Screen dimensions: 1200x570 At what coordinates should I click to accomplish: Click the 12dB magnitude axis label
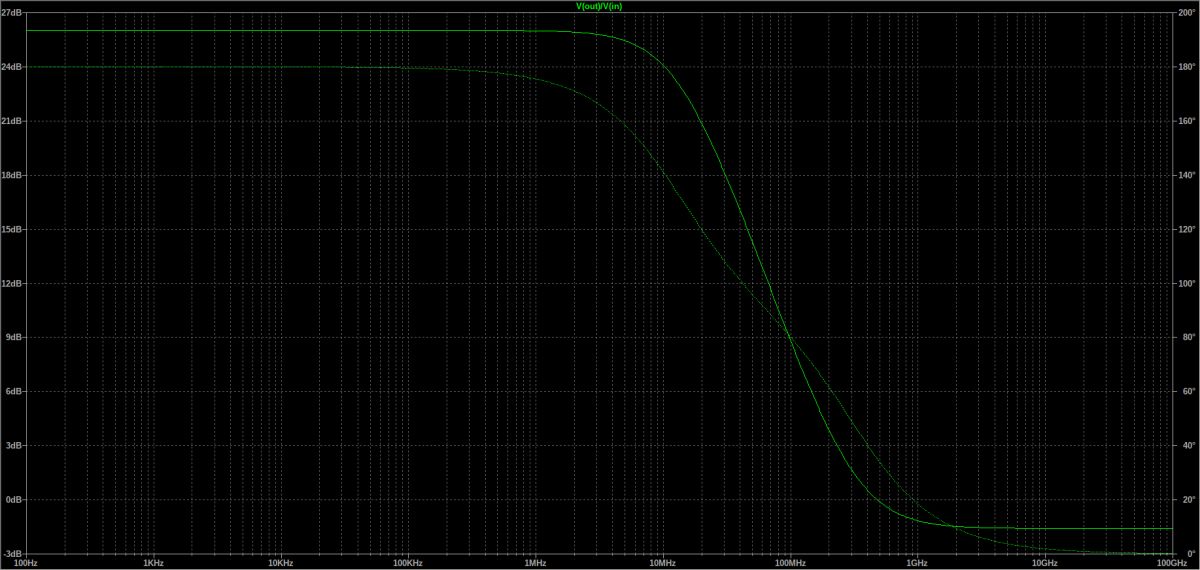11,283
